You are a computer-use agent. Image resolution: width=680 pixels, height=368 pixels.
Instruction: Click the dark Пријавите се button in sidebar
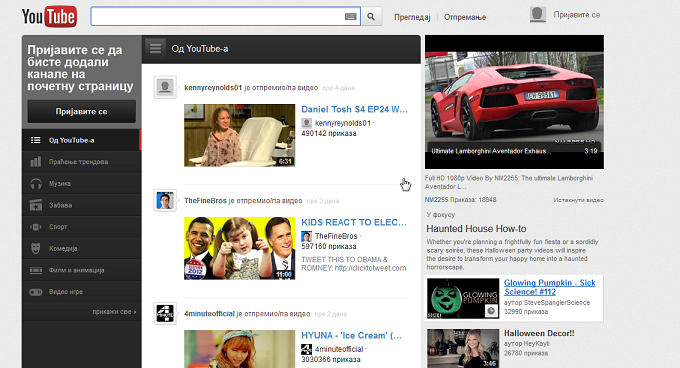click(x=82, y=111)
